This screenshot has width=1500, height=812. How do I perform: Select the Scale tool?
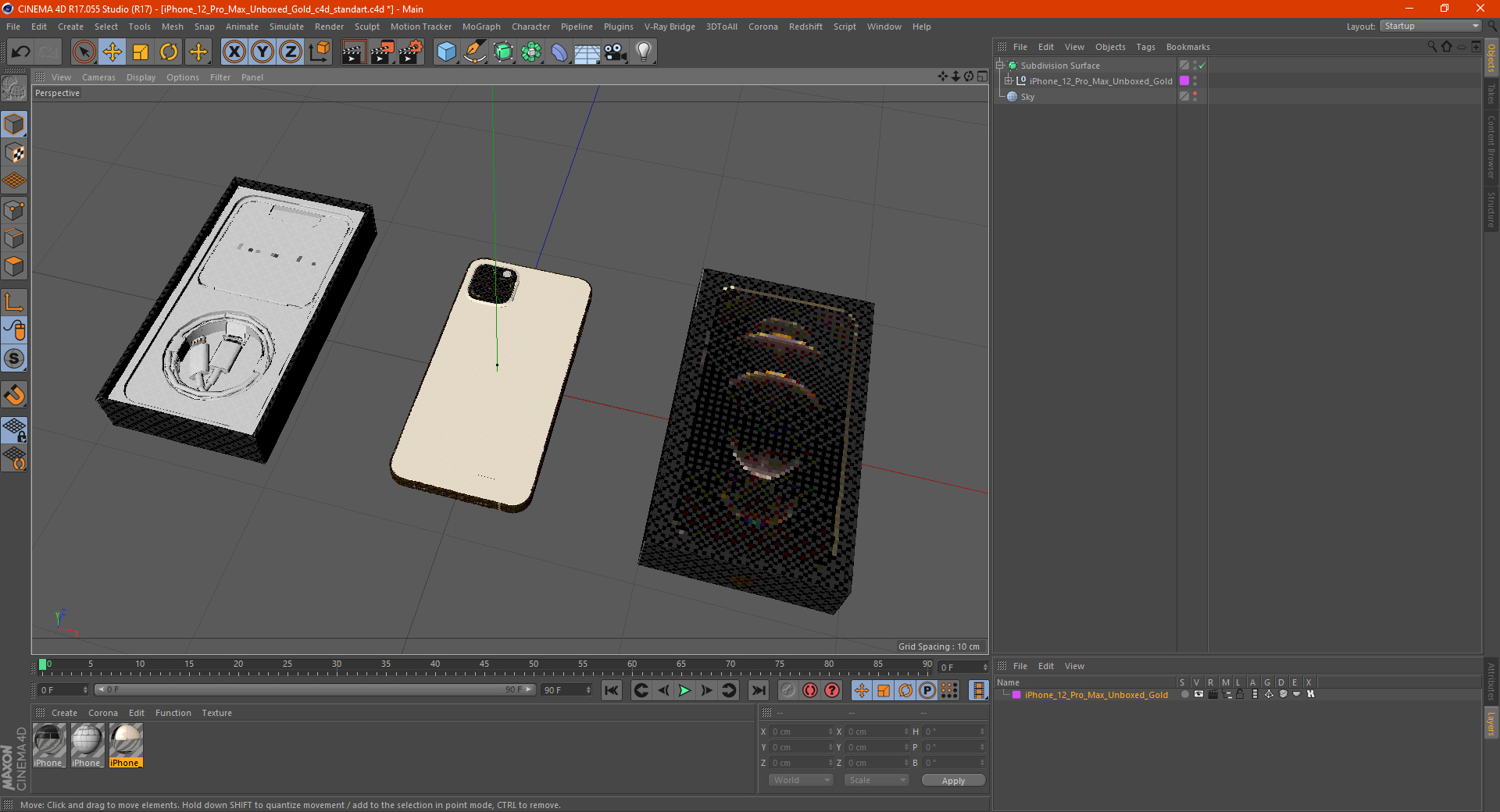click(141, 52)
